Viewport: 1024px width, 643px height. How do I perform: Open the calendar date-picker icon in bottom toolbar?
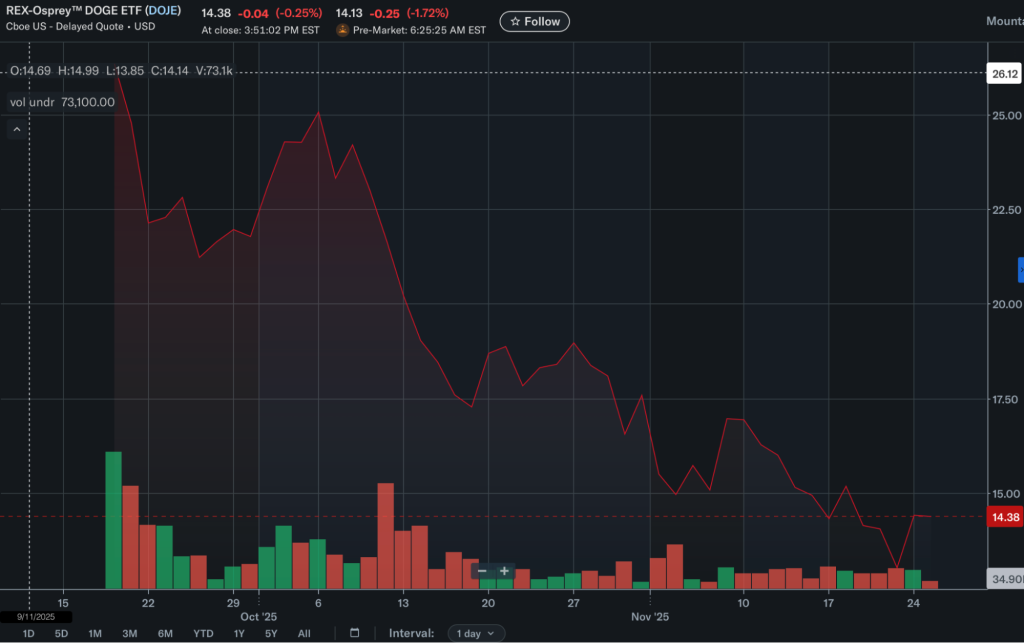click(355, 632)
